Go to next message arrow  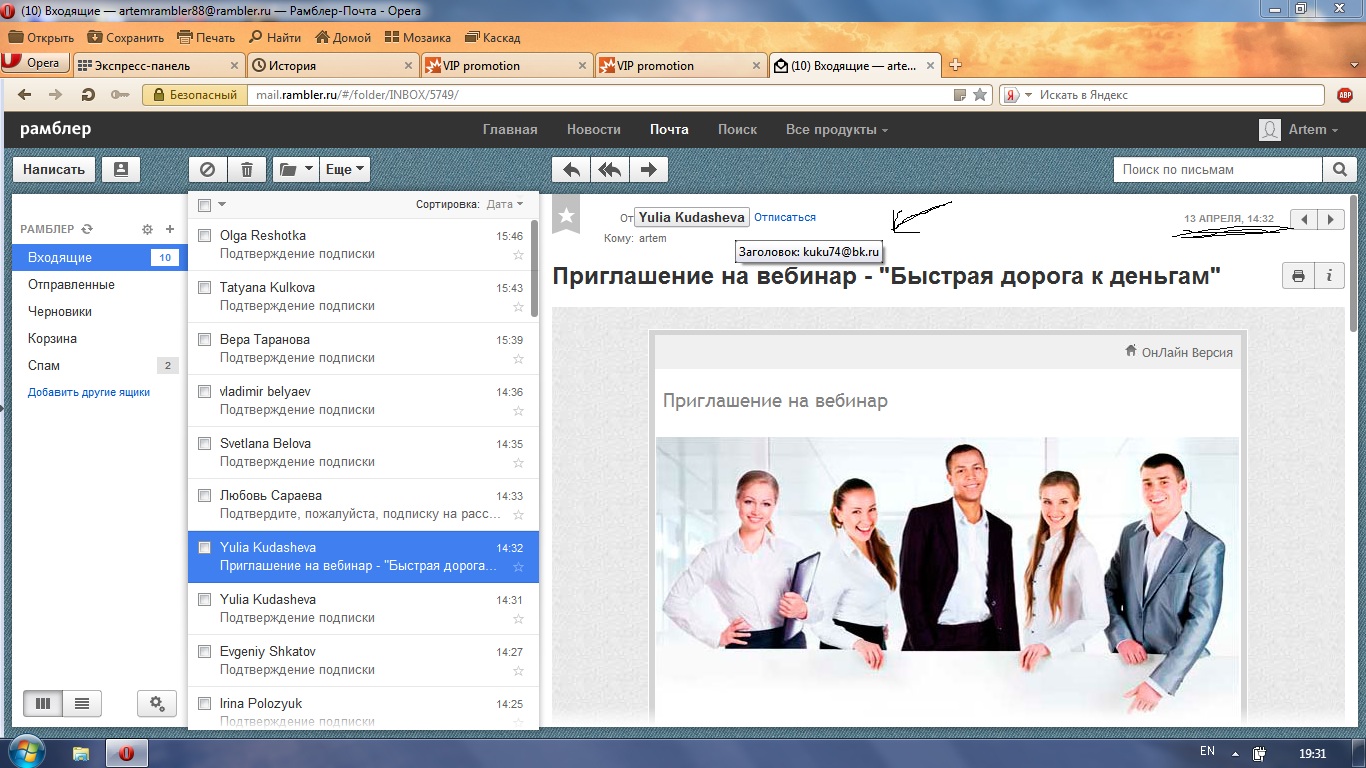(x=1330, y=219)
